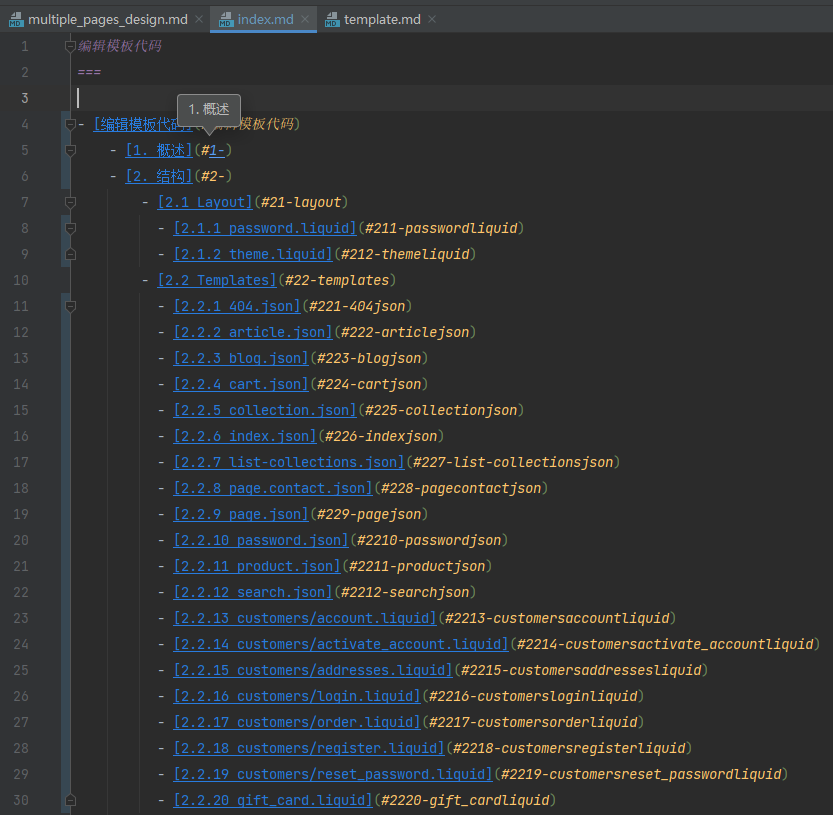Close the index.md editor tab
Viewport: 833px width, 815px height.
click(x=305, y=19)
